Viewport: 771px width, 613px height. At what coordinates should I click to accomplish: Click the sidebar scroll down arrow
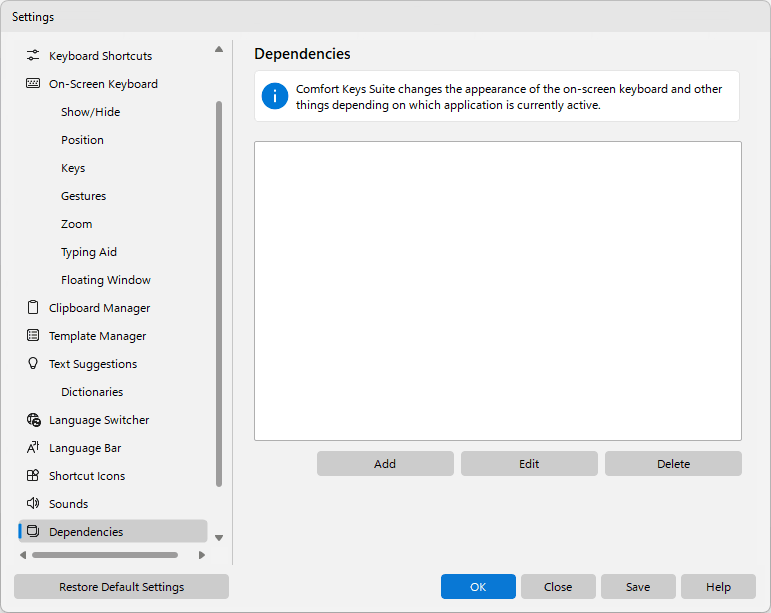coord(219,538)
